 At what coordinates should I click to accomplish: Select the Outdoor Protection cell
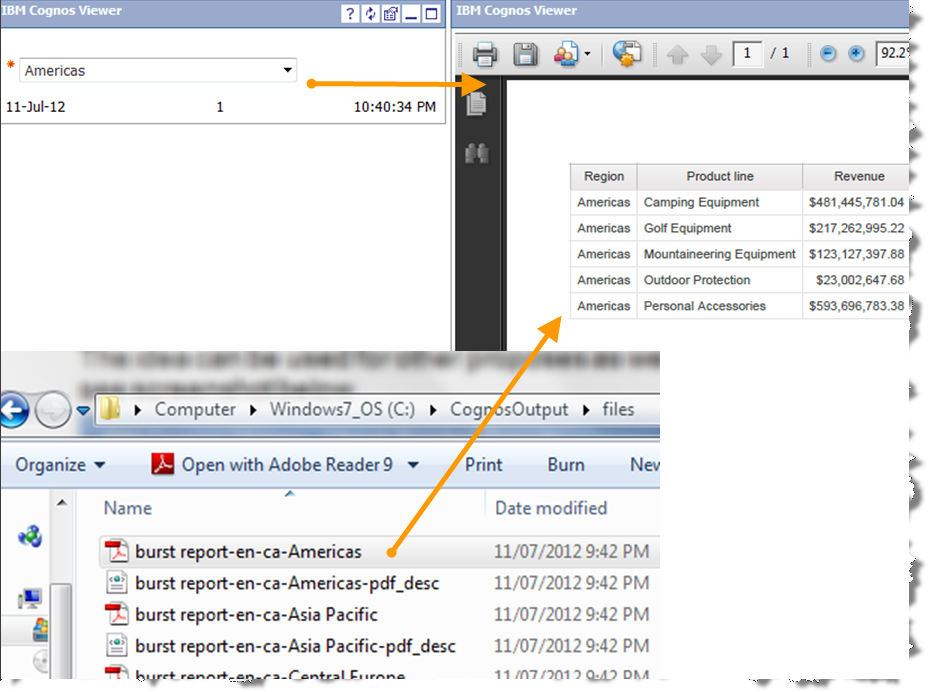pos(720,281)
